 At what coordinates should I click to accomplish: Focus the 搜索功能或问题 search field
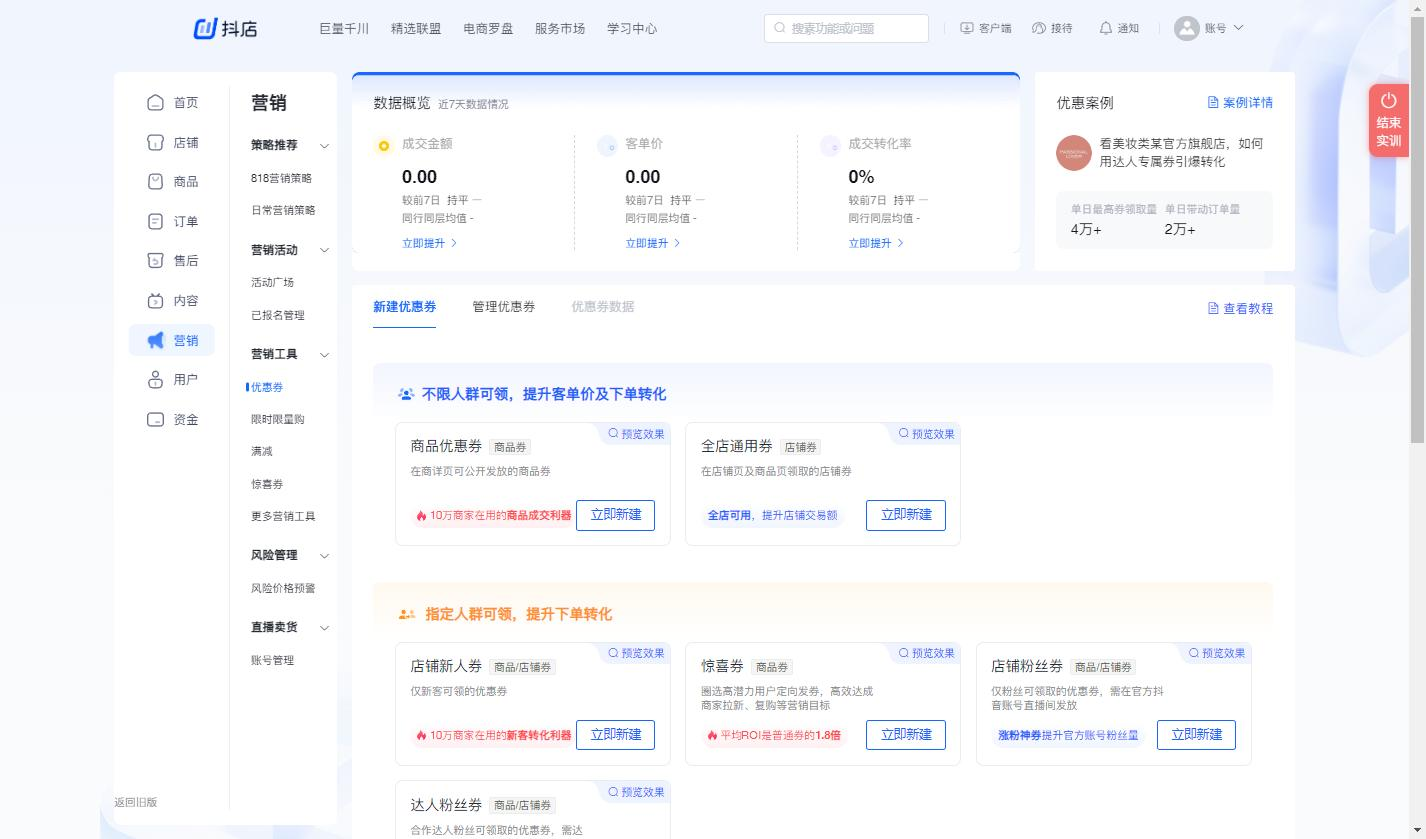click(x=846, y=28)
